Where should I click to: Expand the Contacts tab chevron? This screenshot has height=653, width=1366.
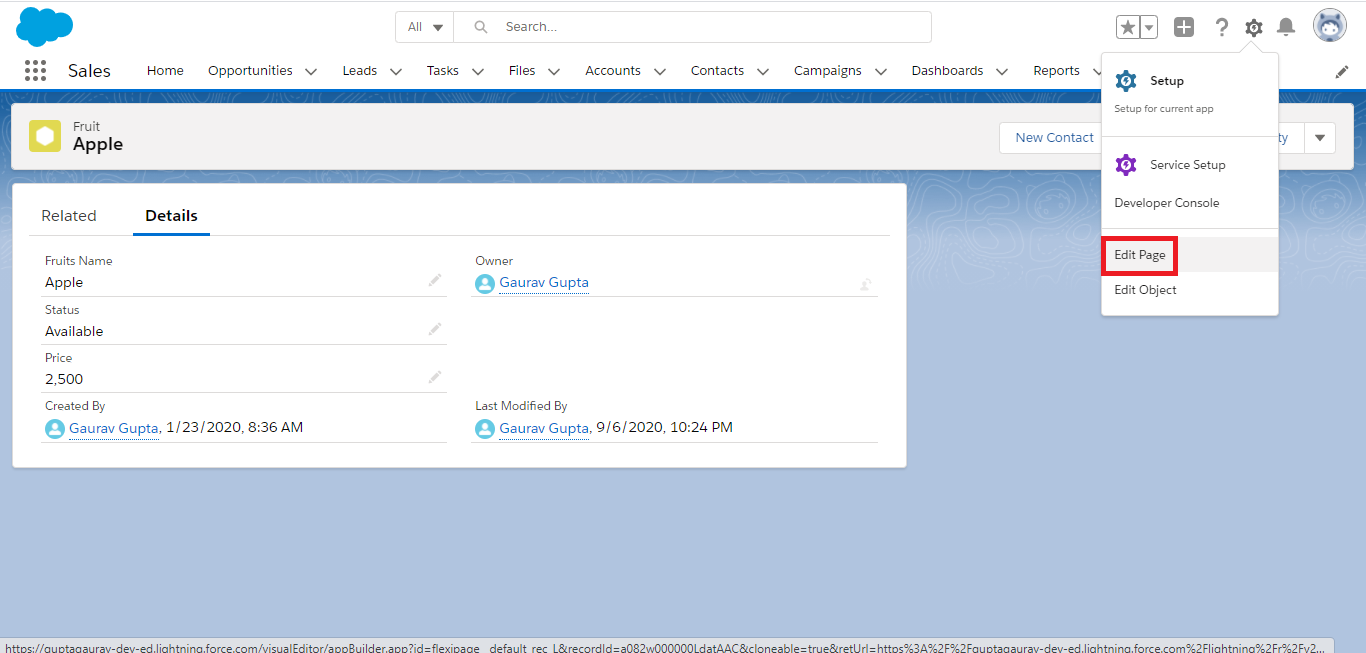click(763, 71)
